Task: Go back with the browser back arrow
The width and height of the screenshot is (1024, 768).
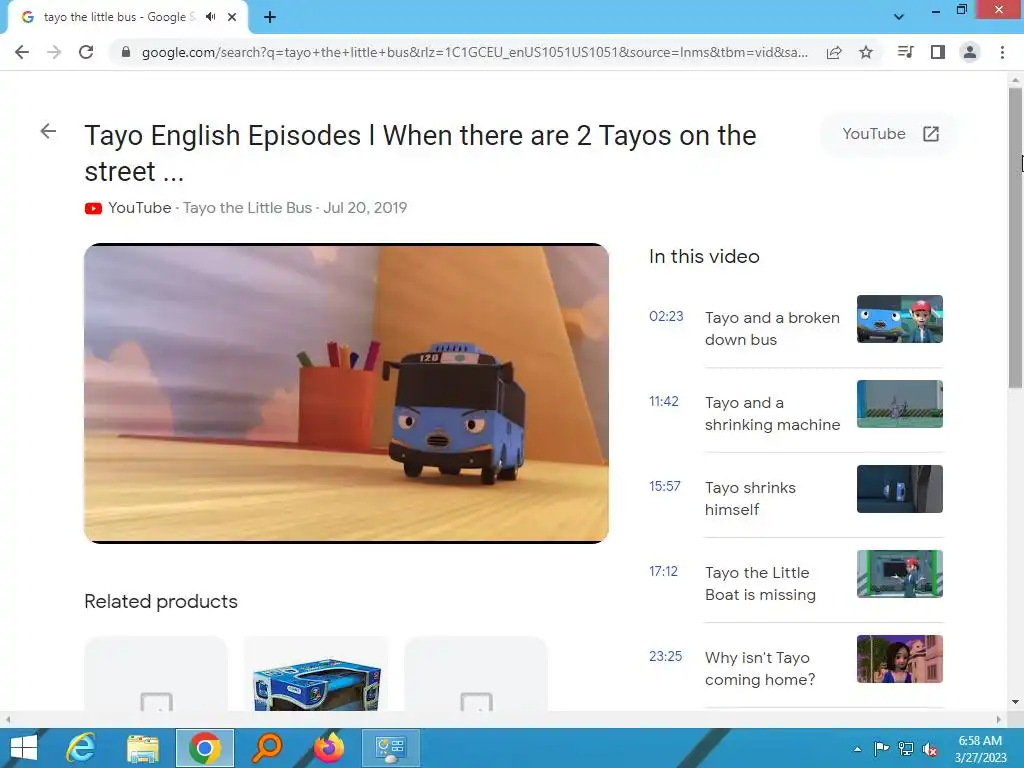Action: pyautogui.click(x=22, y=52)
